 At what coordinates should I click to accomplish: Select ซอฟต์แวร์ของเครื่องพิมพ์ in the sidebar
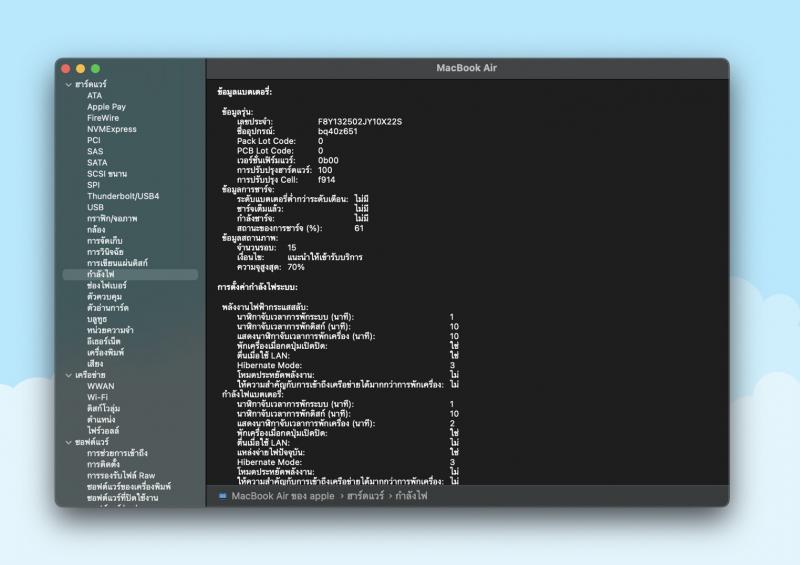point(129,487)
